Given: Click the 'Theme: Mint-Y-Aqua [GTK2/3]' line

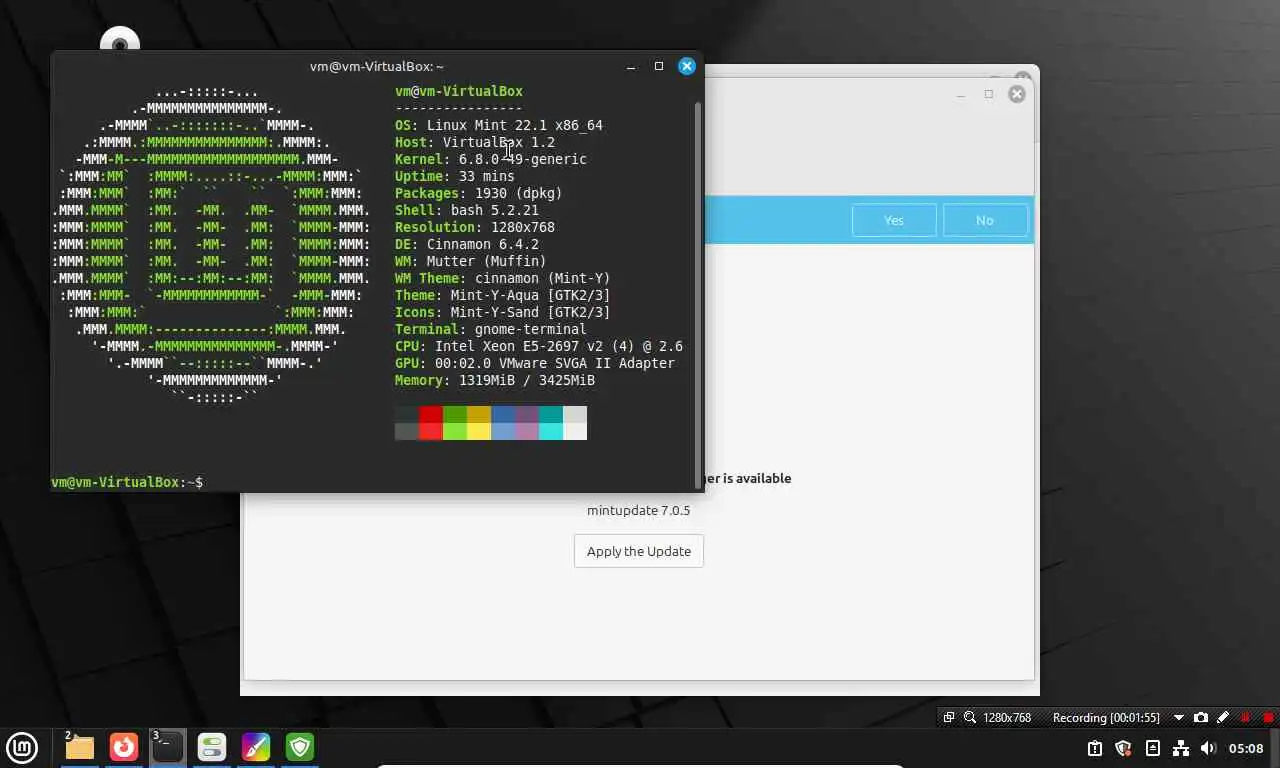Looking at the screenshot, I should (x=503, y=295).
